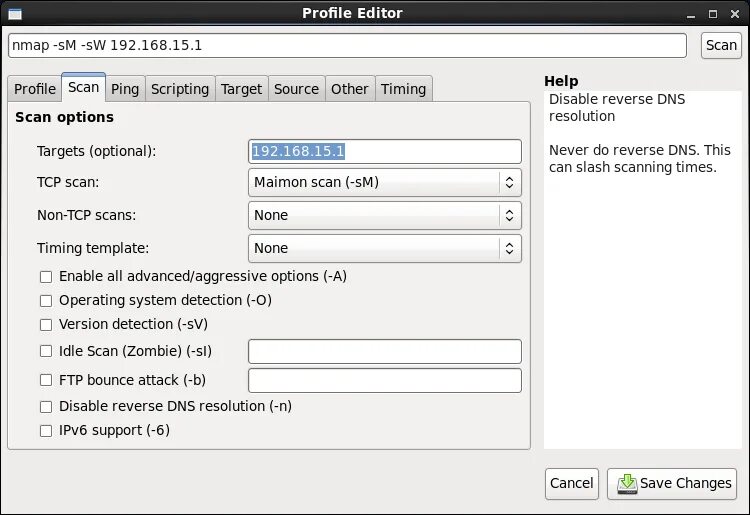Go to the Timing tab
Image resolution: width=750 pixels, height=515 pixels.
[403, 89]
